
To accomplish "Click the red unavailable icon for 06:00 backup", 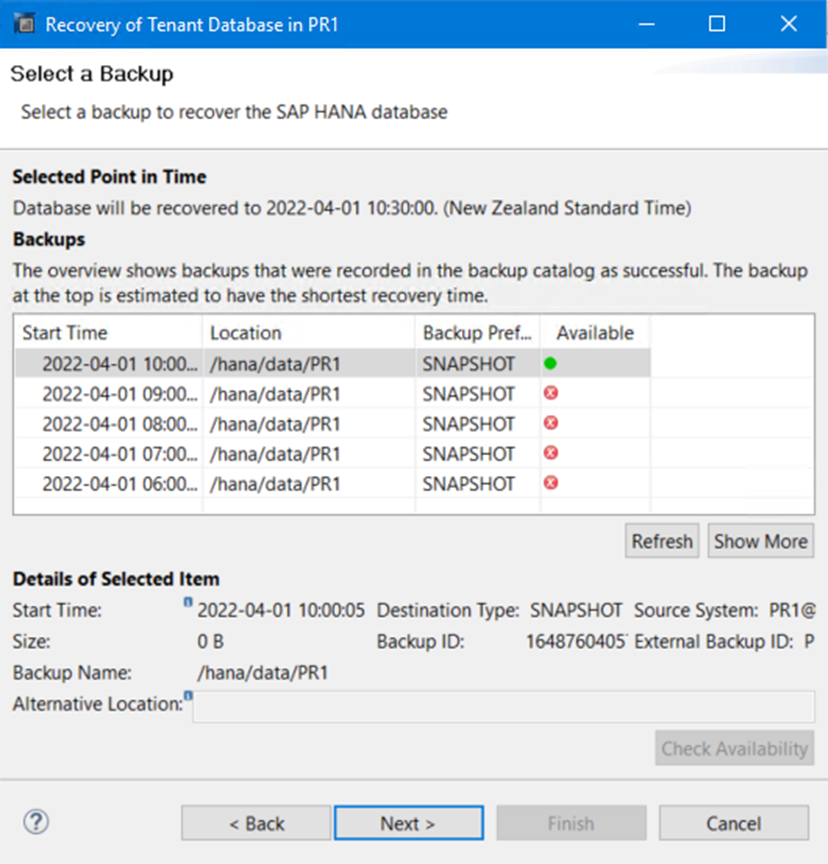I will pos(551,483).
